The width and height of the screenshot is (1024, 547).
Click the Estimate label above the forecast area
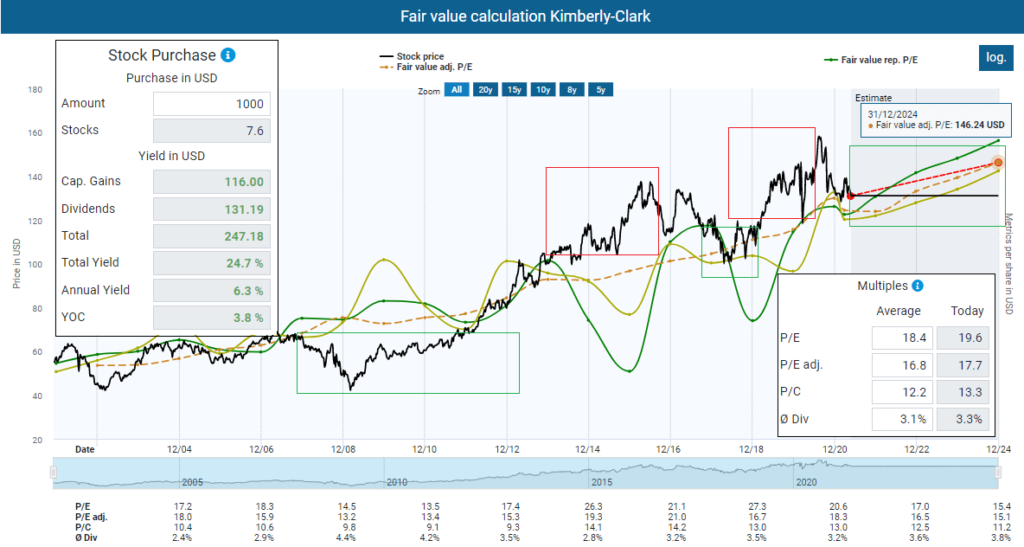[873, 98]
